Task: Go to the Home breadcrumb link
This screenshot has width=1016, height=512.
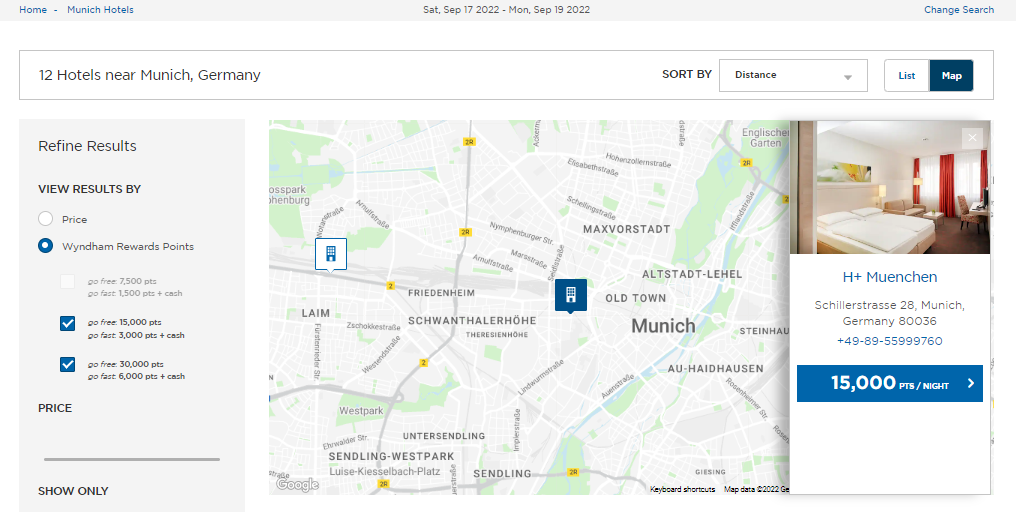Action: [33, 10]
